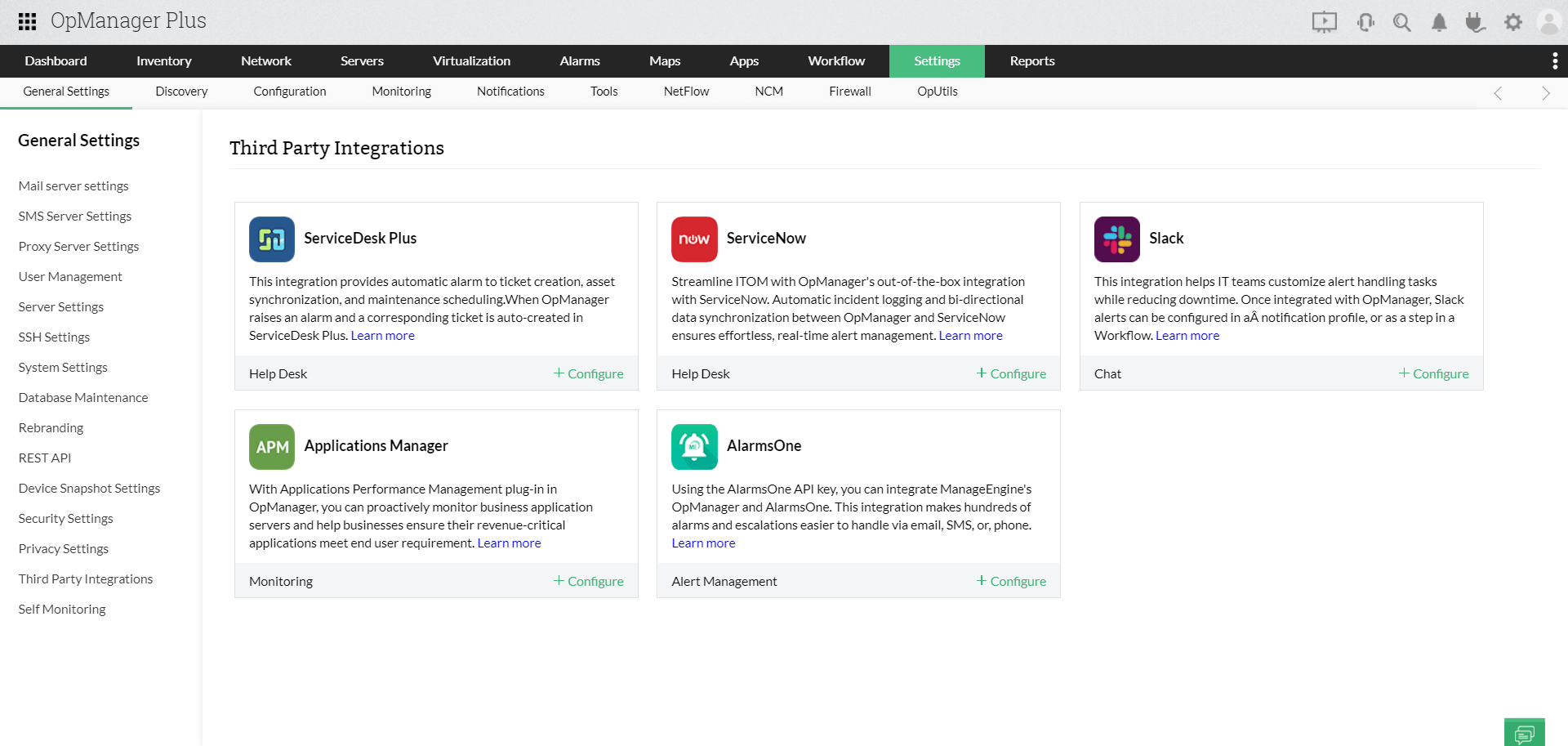Click the presentation demo icon in the header

[x=1324, y=22]
